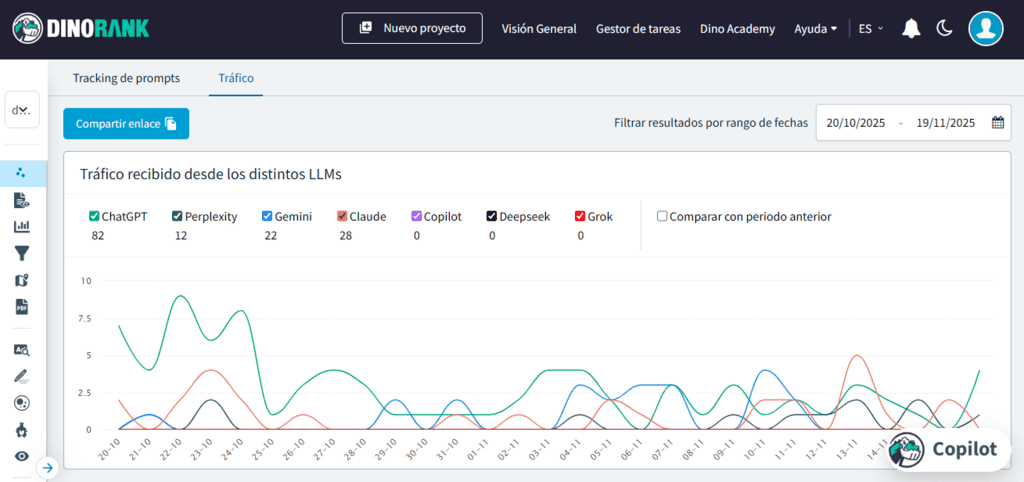Image resolution: width=1024 pixels, height=482 pixels.
Task: Open the eye sidebar icon
Action: tap(22, 456)
